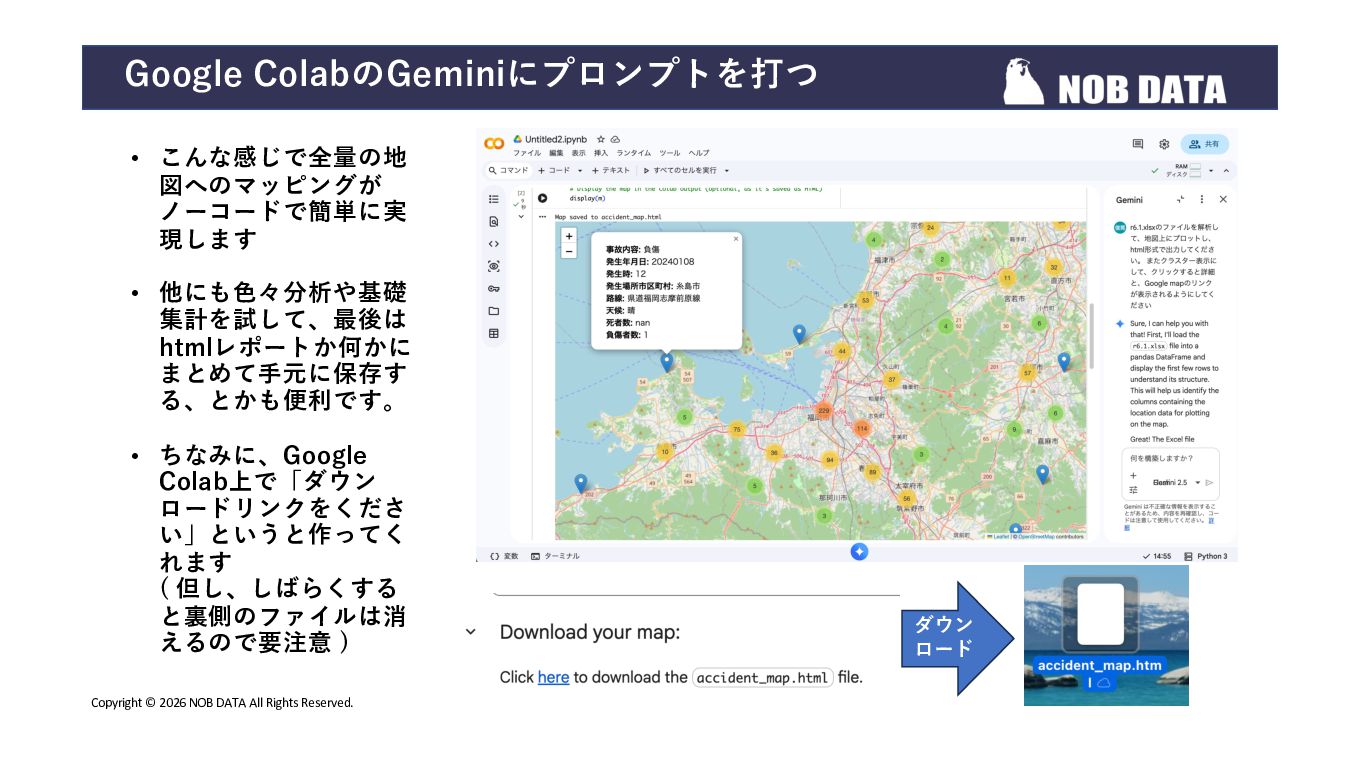
Task: Open the Gemini 2.5 model selector
Action: [x=1175, y=482]
